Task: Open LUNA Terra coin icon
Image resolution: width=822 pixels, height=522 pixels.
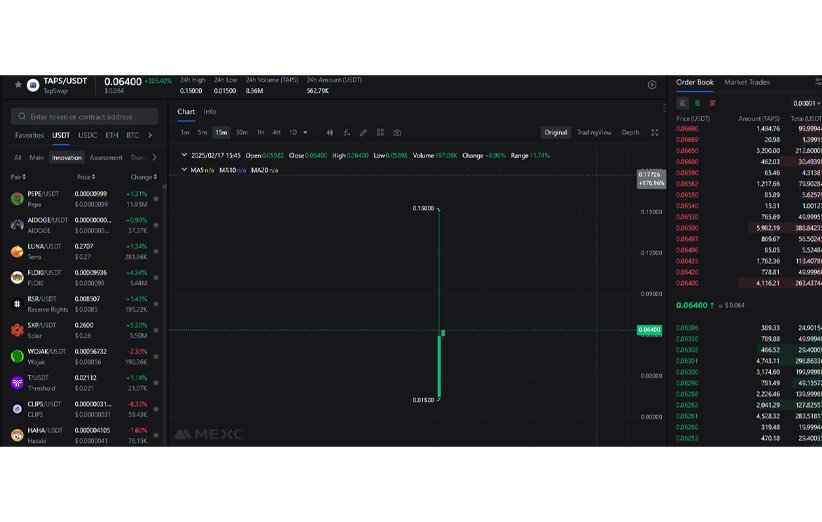Action: tap(17, 251)
